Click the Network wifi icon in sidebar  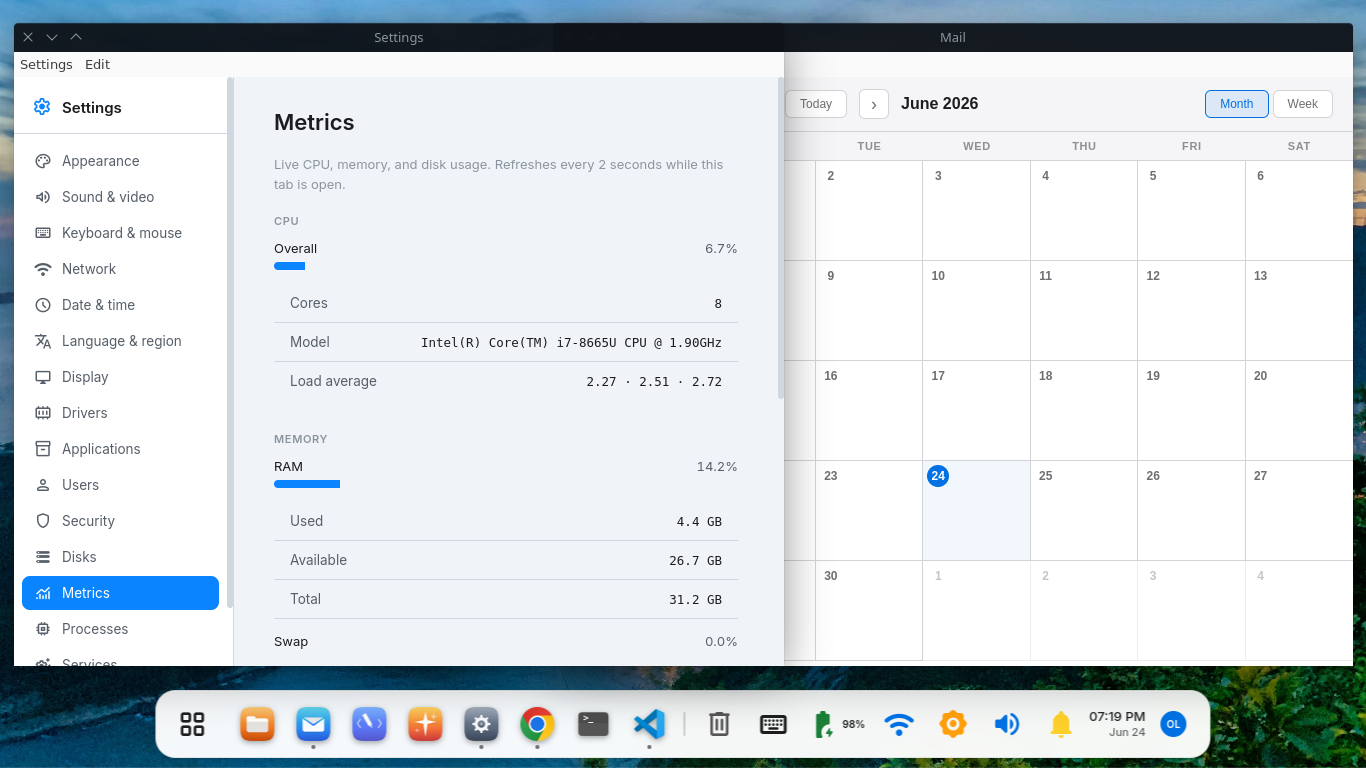(x=43, y=269)
